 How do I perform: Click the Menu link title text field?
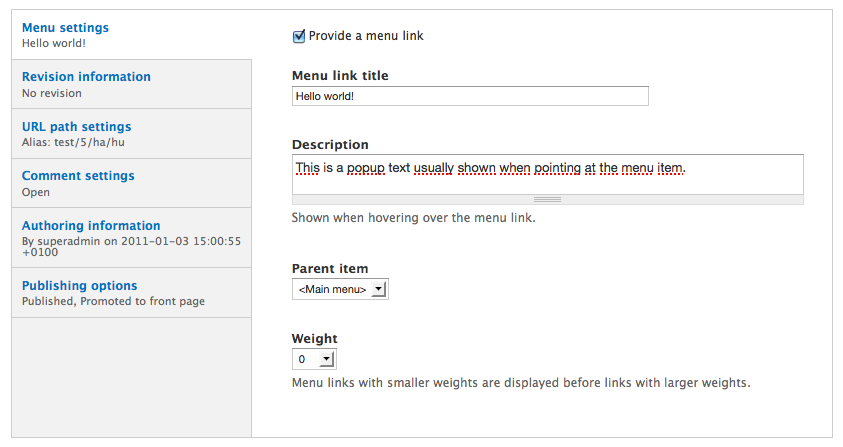tap(470, 96)
